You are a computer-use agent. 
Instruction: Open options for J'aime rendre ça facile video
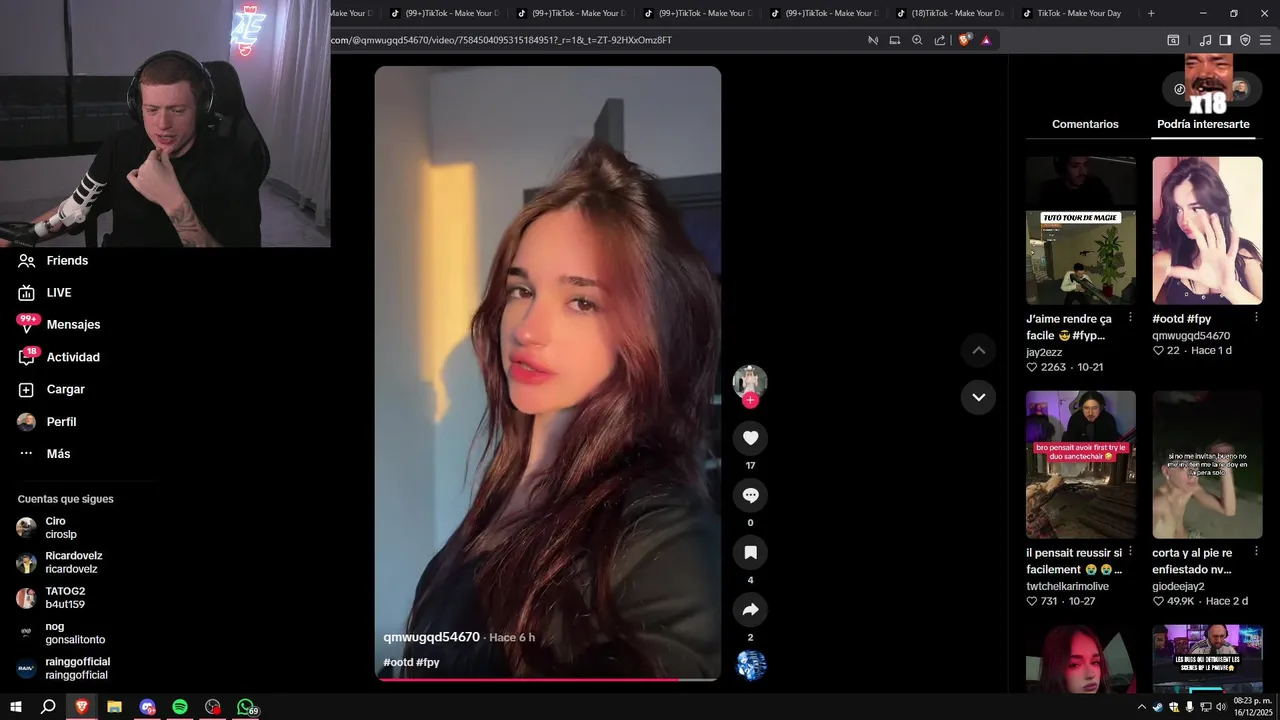pos(1130,317)
